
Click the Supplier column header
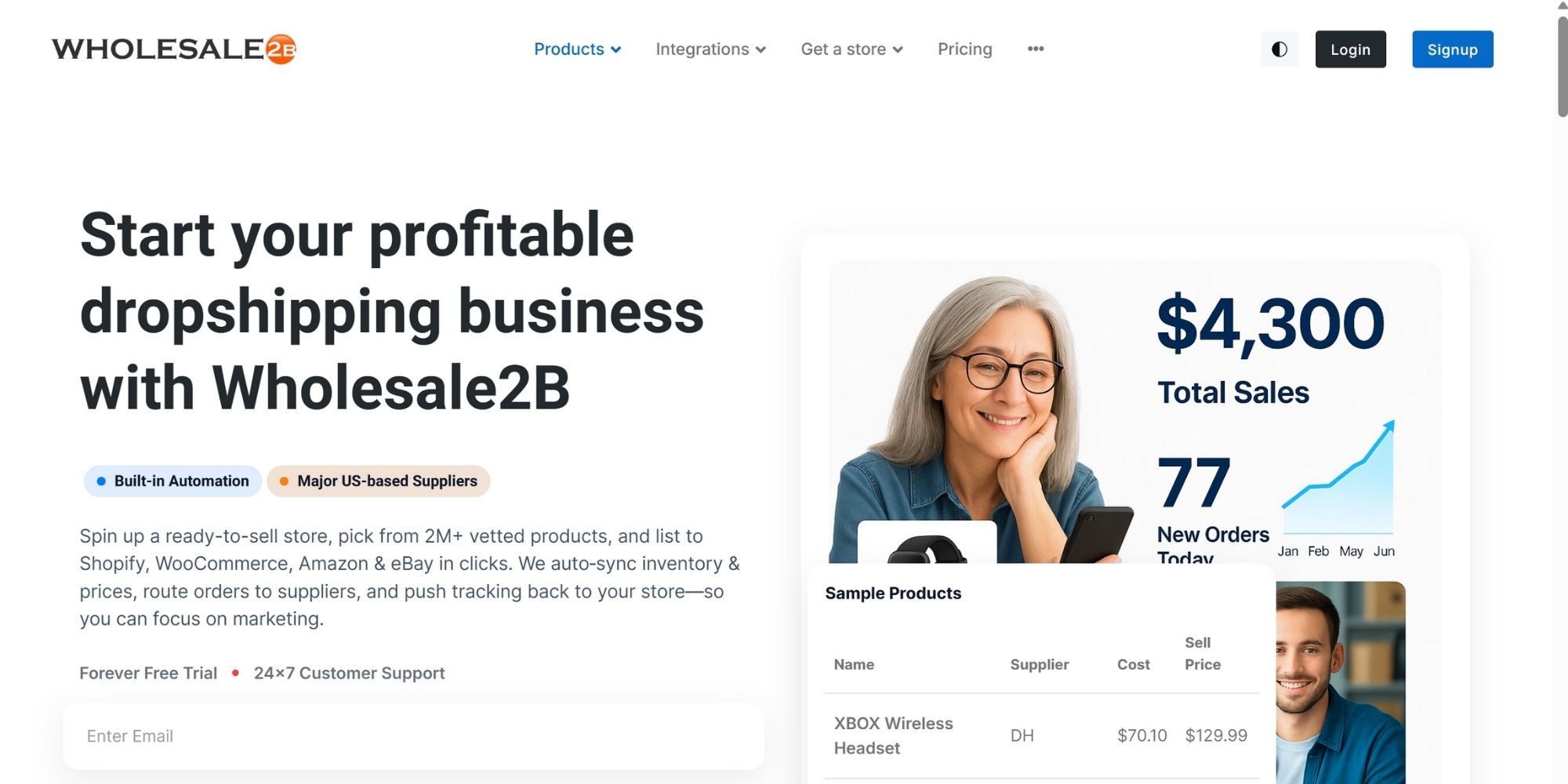click(x=1039, y=665)
